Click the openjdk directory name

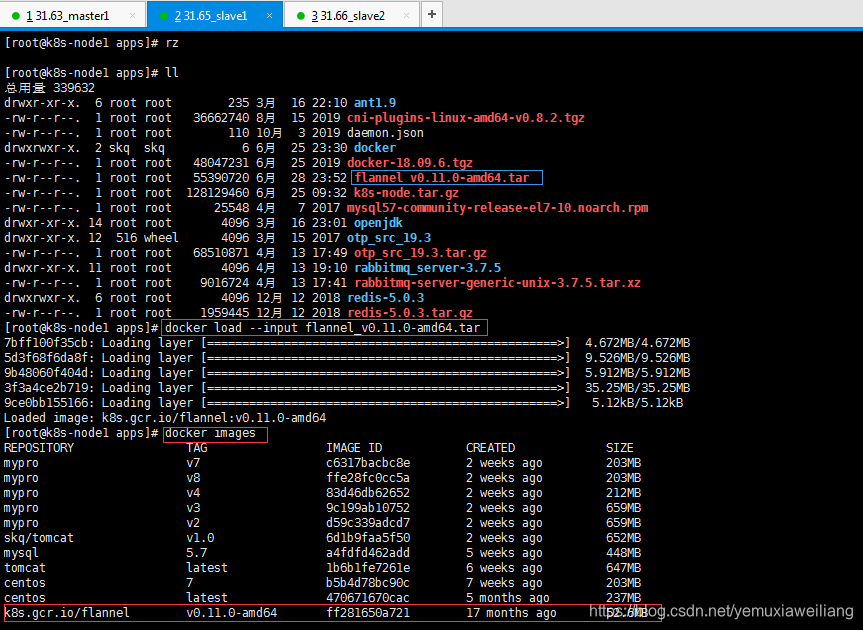click(x=378, y=223)
